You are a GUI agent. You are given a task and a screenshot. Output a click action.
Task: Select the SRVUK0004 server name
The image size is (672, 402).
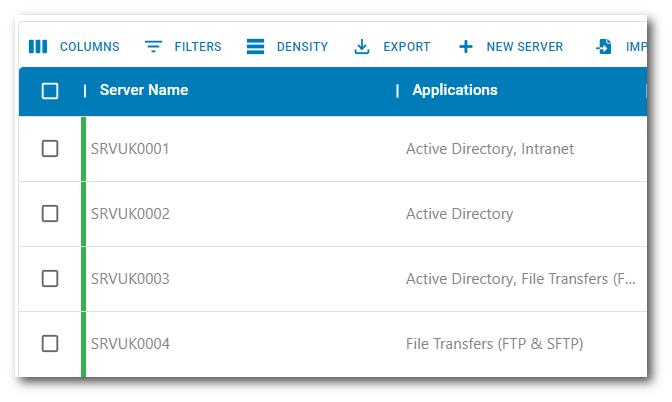pyautogui.click(x=130, y=344)
